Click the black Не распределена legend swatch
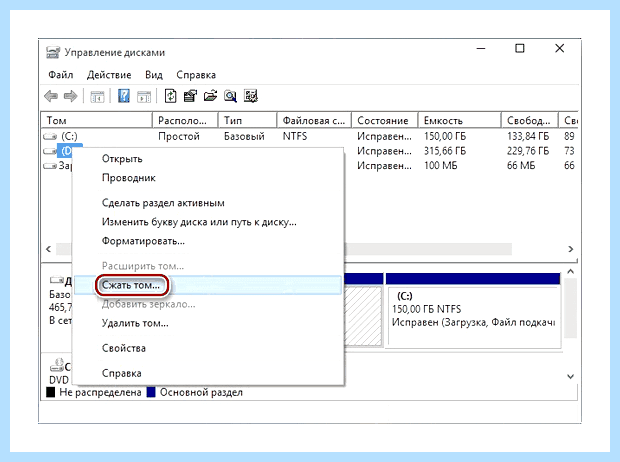Viewport: 620px width, 462px height. coord(51,392)
